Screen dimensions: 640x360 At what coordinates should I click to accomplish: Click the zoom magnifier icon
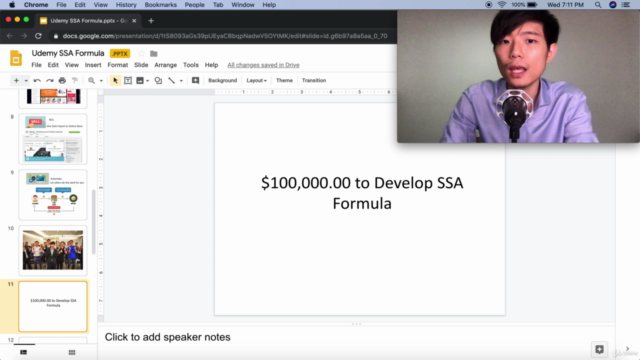pyautogui.click(x=91, y=80)
